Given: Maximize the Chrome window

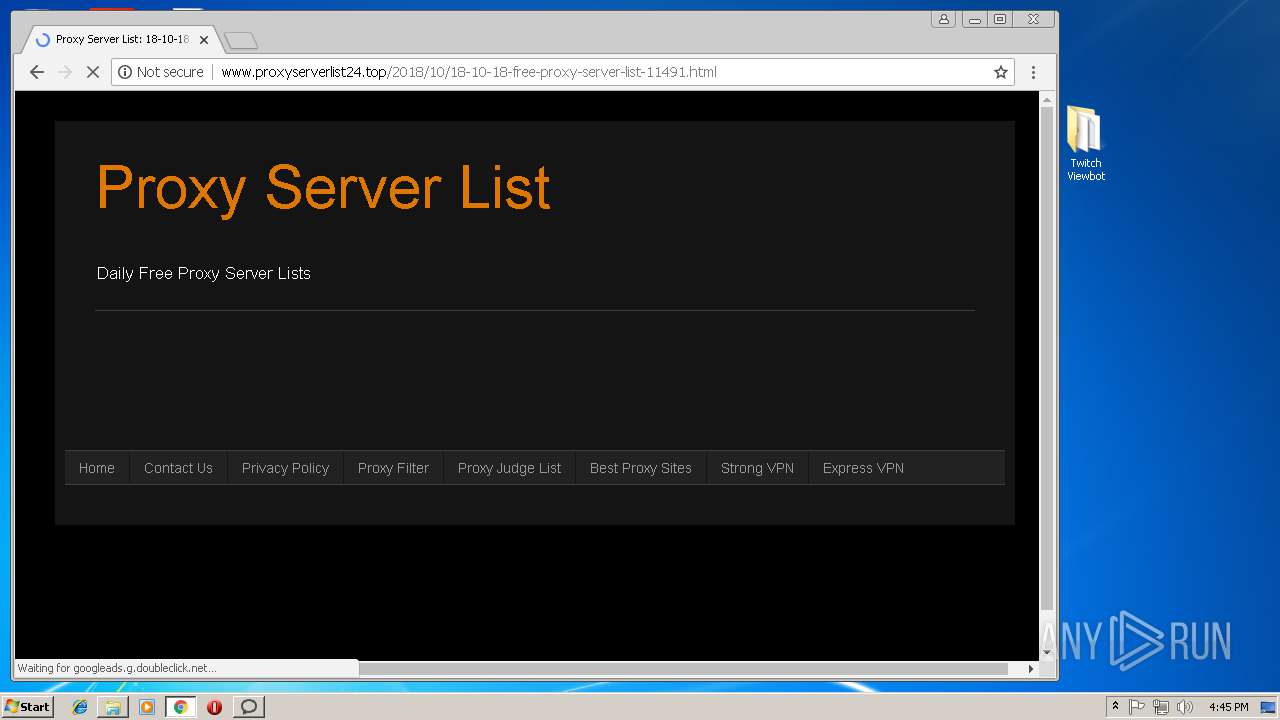Looking at the screenshot, I should coord(999,19).
